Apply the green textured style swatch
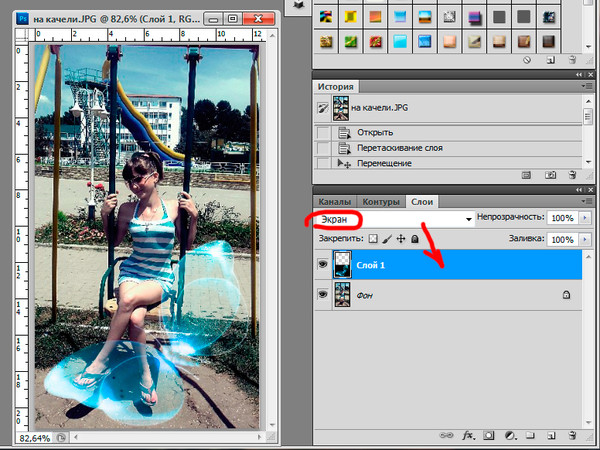This screenshot has width=600, height=450. (x=351, y=41)
